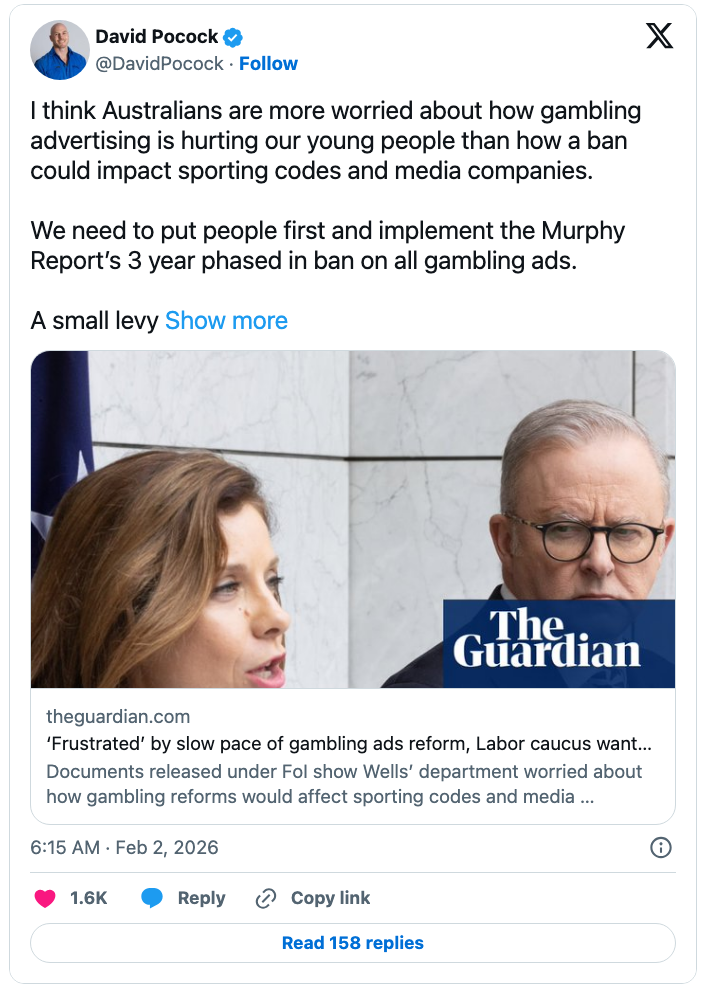Expand the tweet with Show more
The width and height of the screenshot is (704, 993).
pos(226,321)
